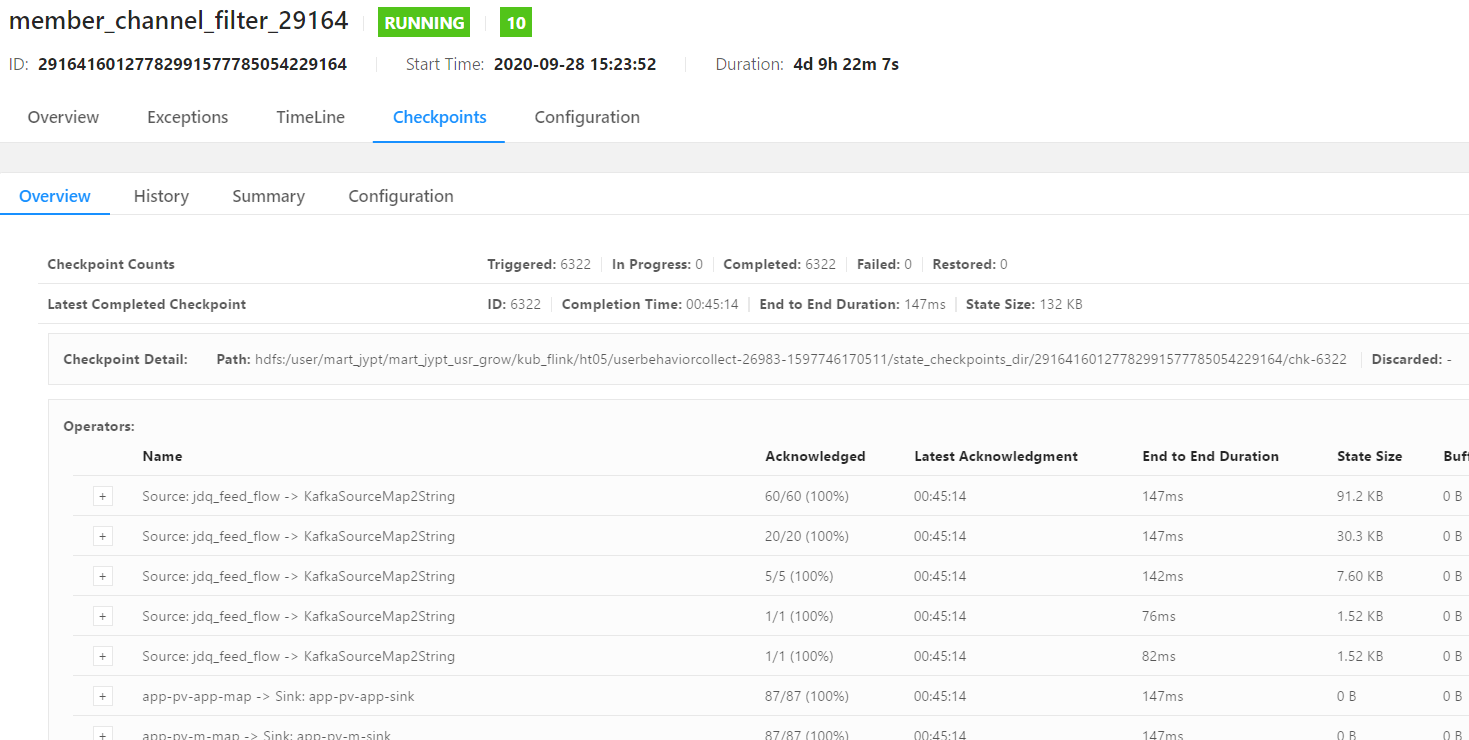
Task: Select the job Configuration tab
Action: click(587, 117)
